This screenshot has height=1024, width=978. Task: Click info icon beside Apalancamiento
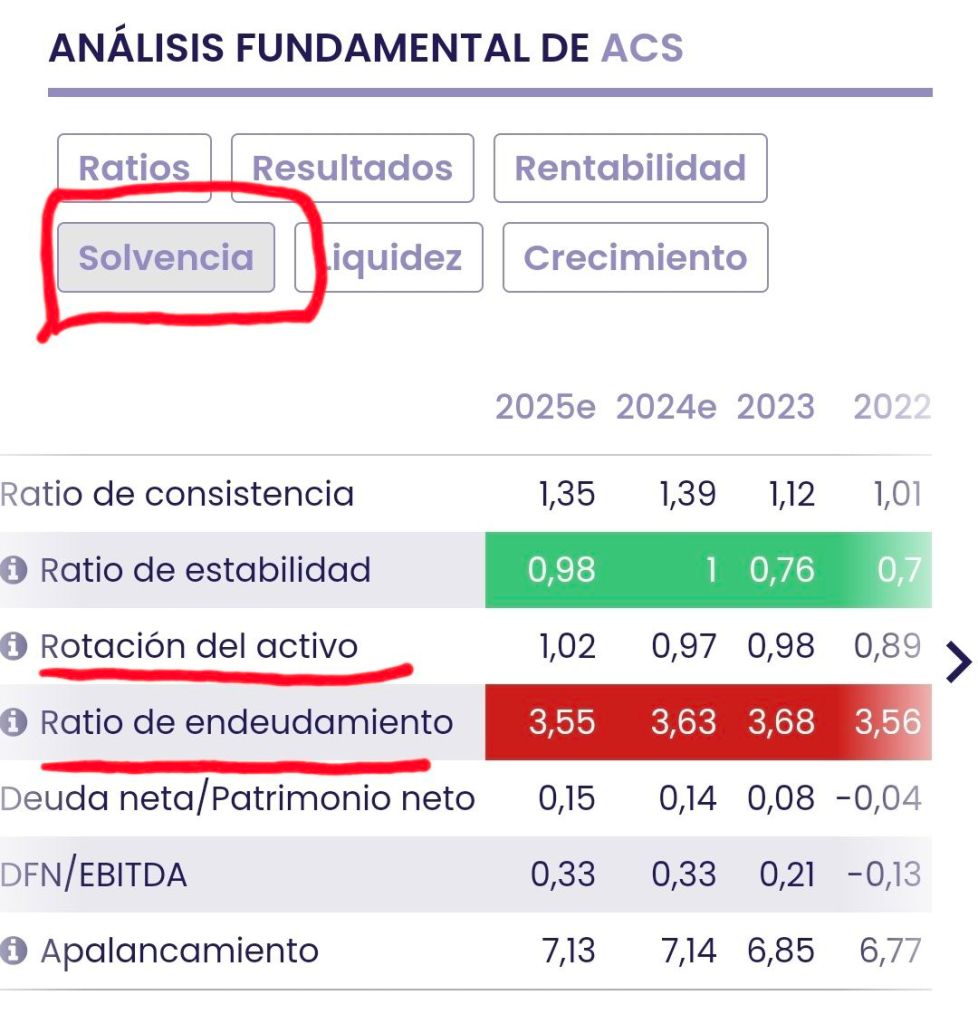click(14, 951)
